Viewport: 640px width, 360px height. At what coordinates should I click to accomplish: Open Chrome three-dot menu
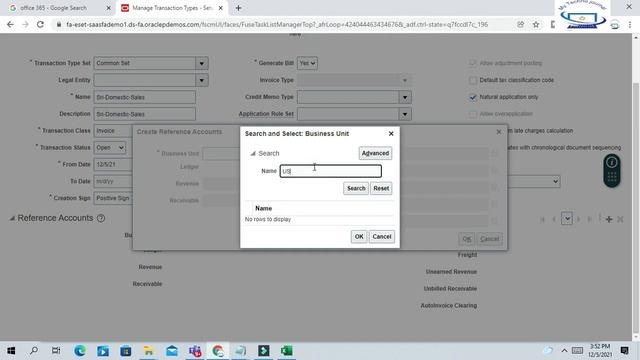(630, 24)
